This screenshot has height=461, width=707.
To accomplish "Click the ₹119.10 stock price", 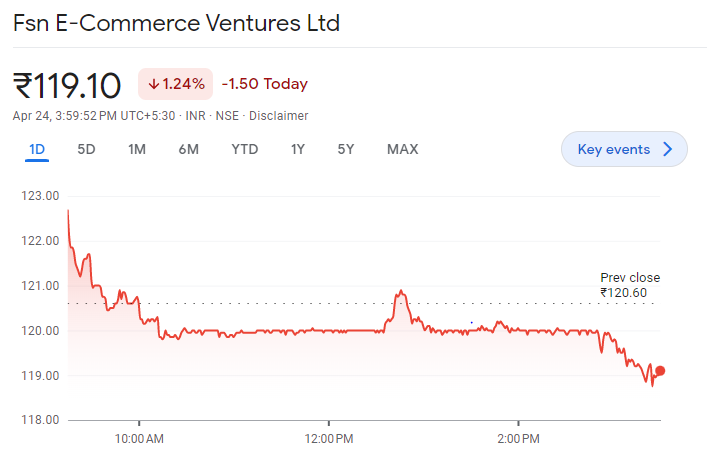I will [x=67, y=84].
